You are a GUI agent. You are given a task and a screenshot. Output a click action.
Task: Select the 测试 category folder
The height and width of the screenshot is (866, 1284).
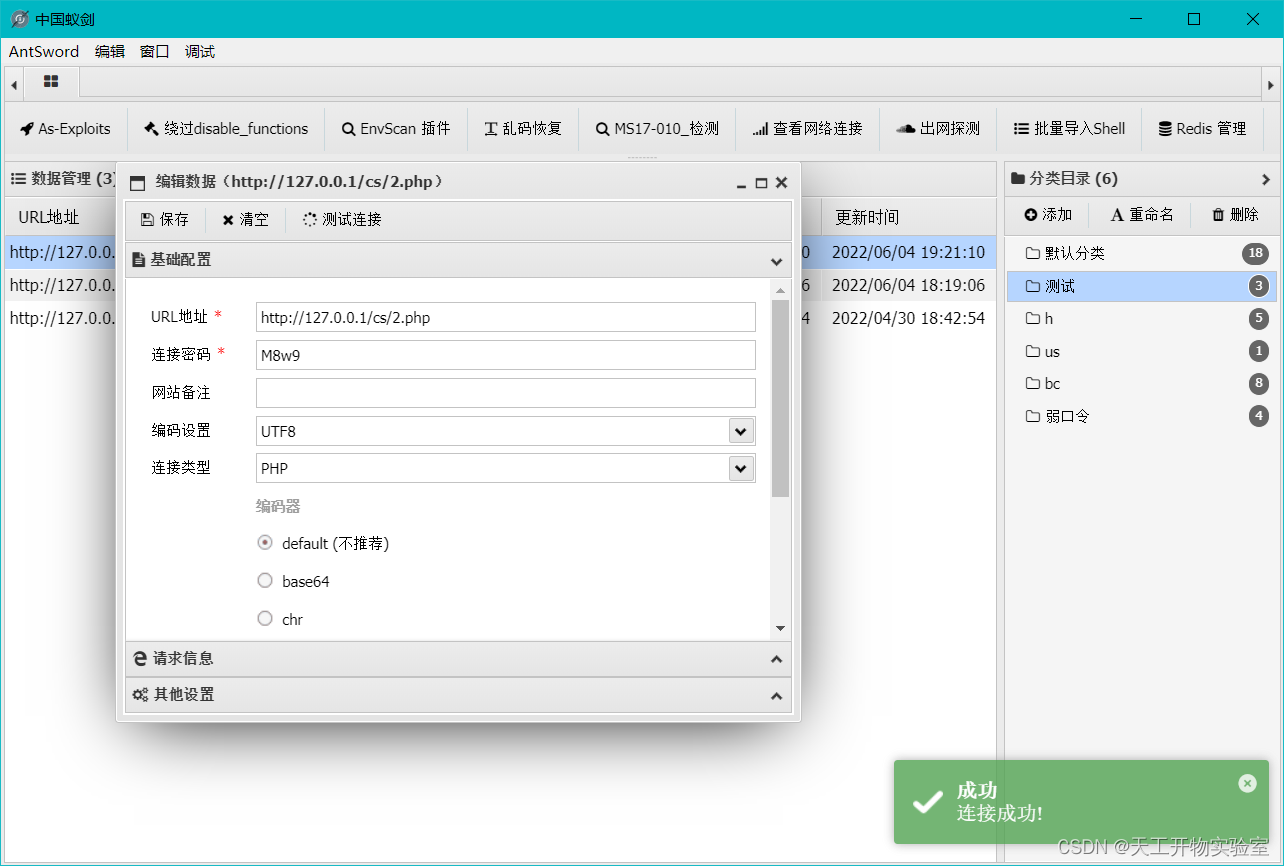pos(1141,286)
